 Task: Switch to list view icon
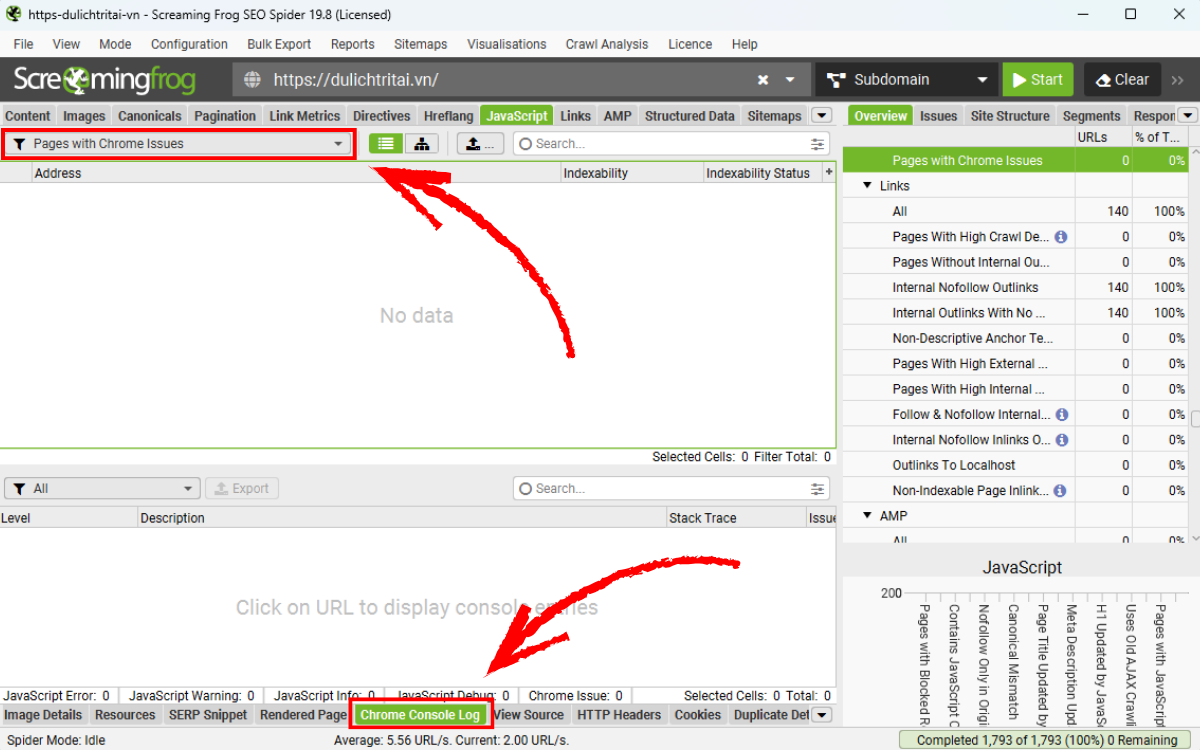(x=386, y=144)
